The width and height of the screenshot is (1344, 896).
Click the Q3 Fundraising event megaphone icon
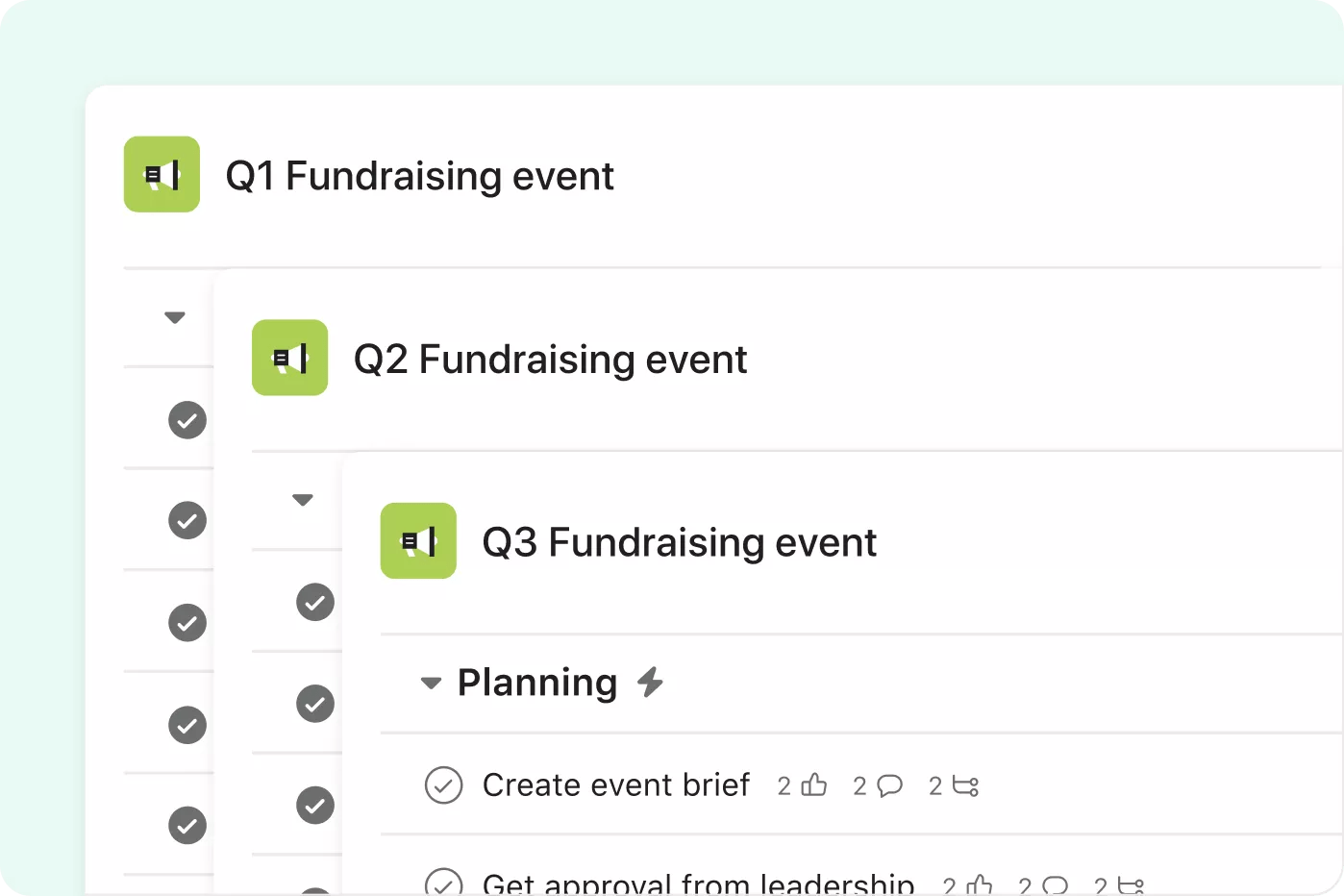[418, 540]
